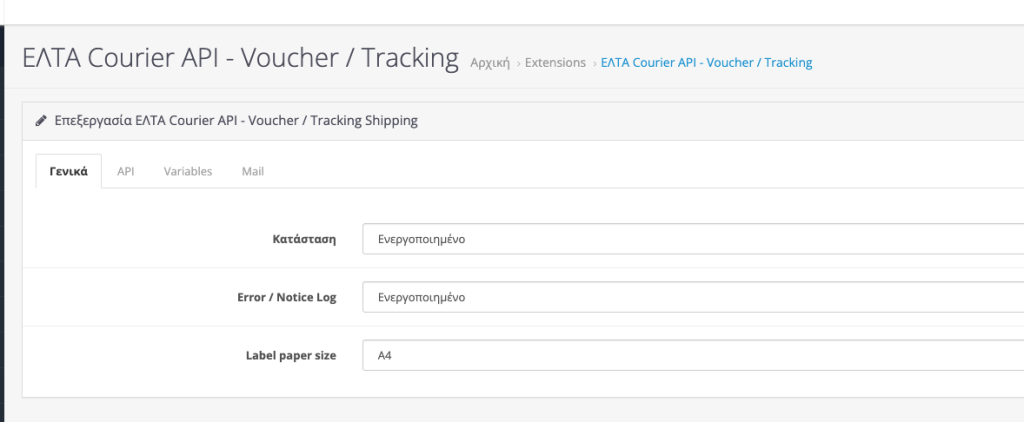Select the Γενικά tab
This screenshot has height=422, width=1024.
(69, 171)
